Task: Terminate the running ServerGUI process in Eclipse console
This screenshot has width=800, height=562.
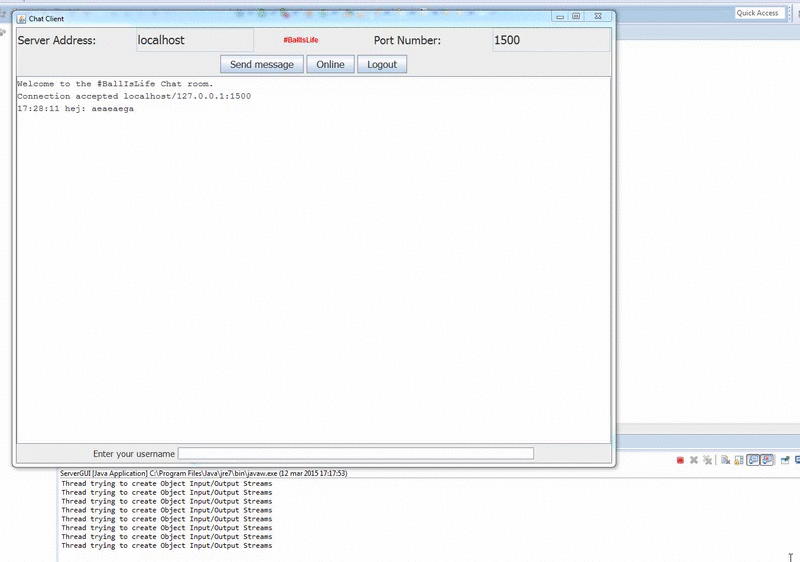Action: pyautogui.click(x=680, y=460)
